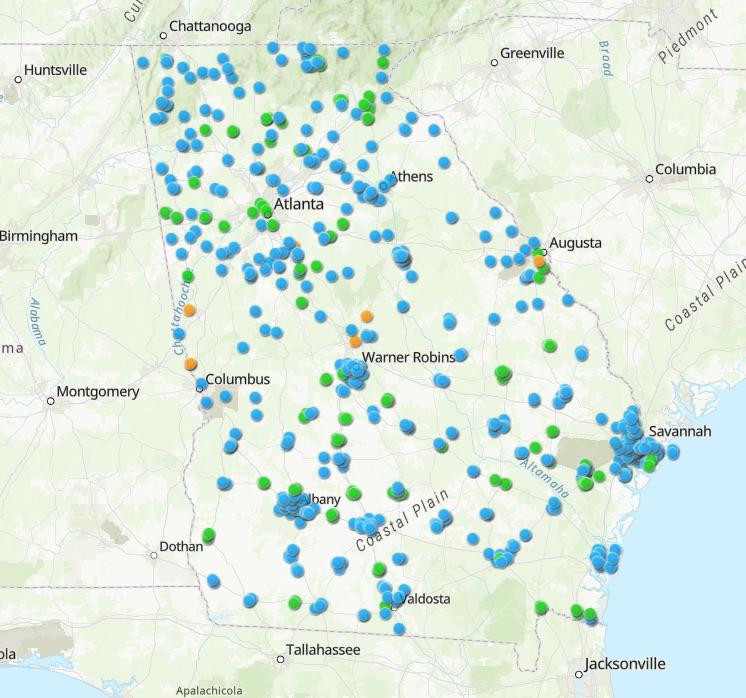Click the Athens map label

coord(412,177)
